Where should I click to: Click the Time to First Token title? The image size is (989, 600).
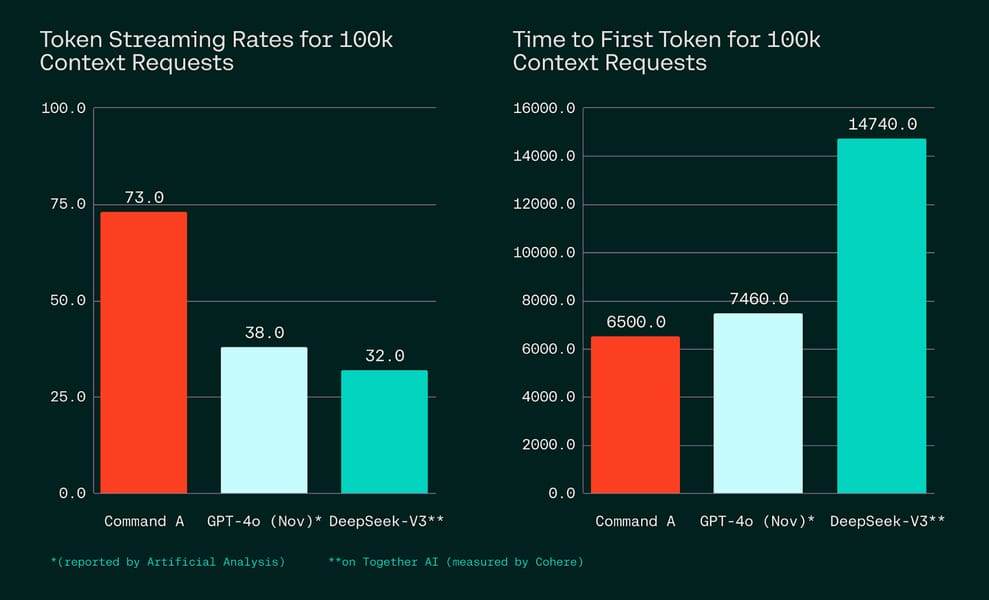point(666,51)
